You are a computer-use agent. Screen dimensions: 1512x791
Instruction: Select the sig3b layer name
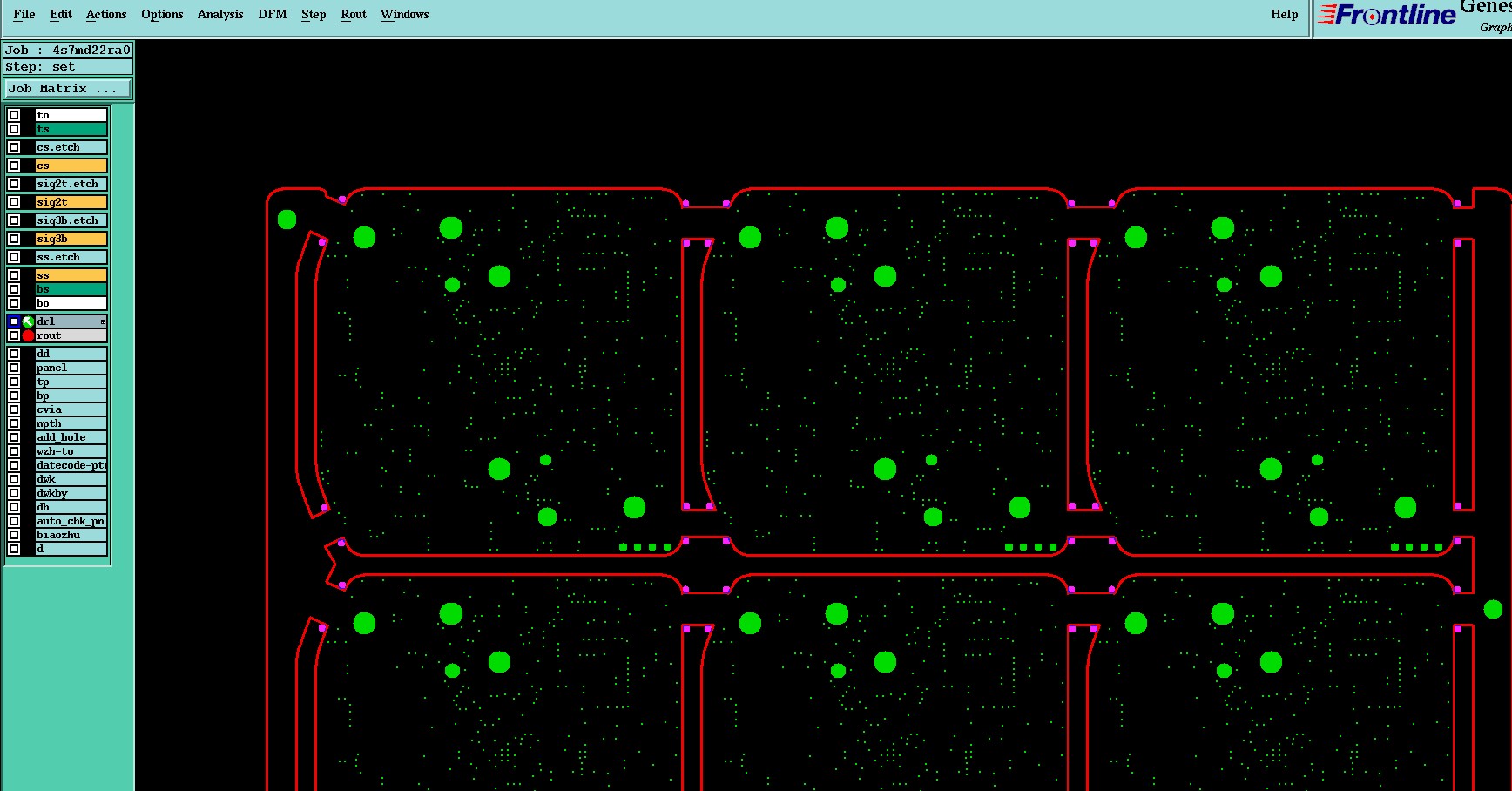pyautogui.click(x=71, y=239)
